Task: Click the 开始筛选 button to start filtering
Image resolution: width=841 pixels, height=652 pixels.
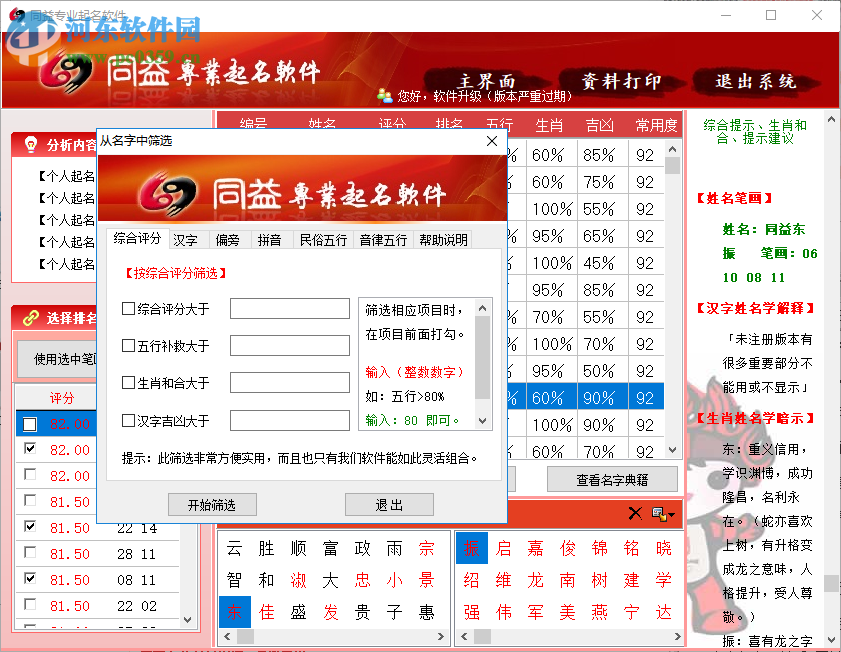Action: (x=211, y=504)
